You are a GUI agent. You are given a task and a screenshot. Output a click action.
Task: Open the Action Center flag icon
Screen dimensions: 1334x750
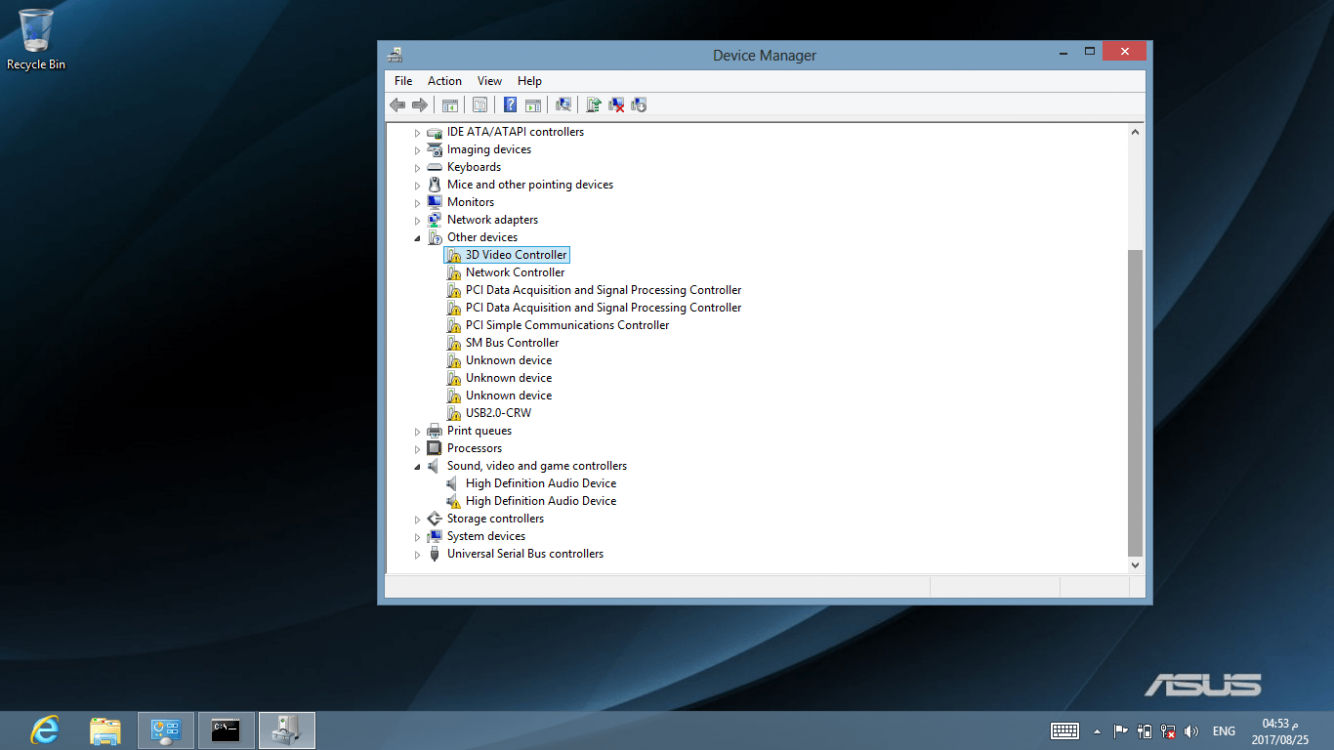point(1121,731)
